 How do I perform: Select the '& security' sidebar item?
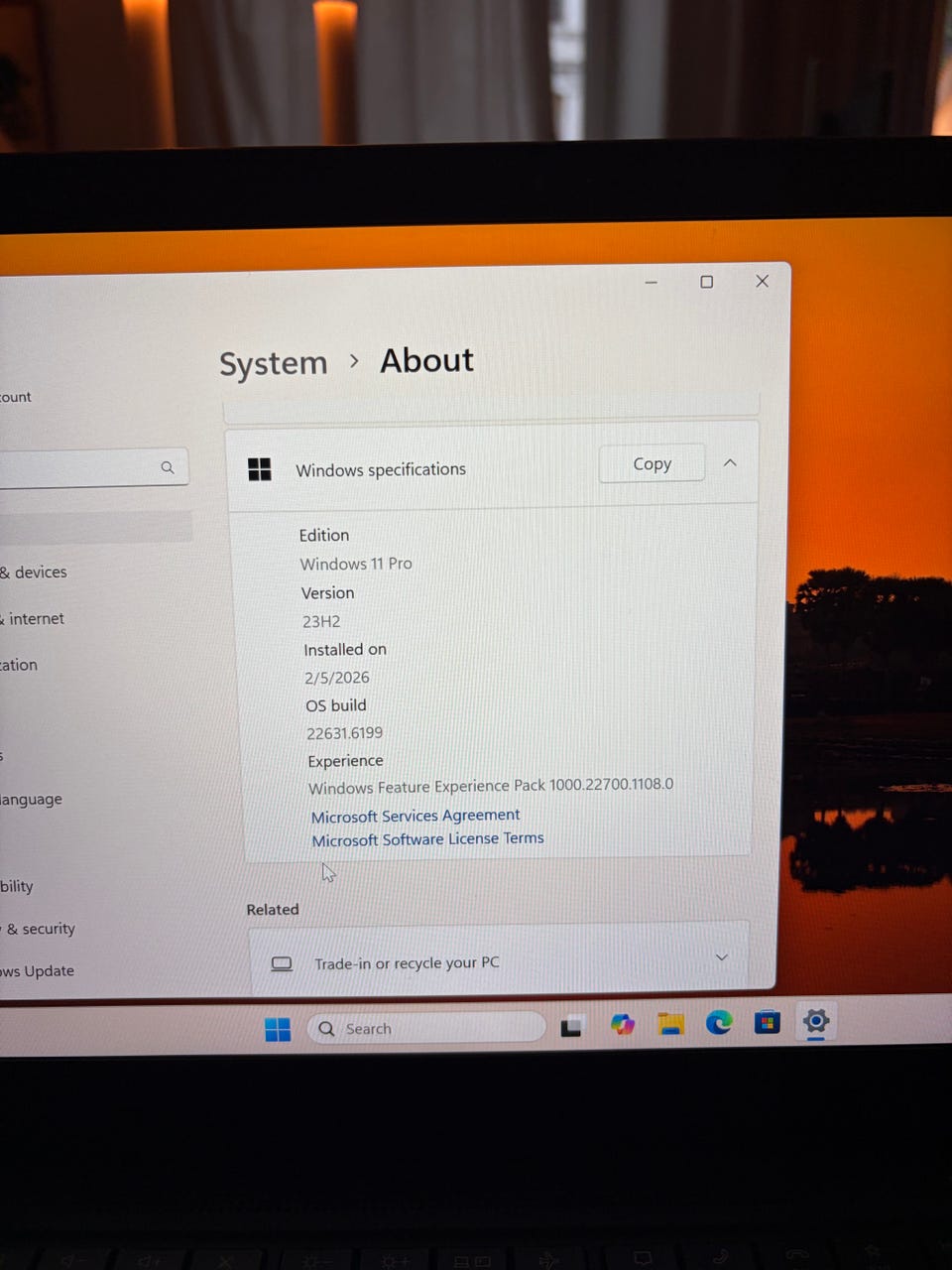(x=38, y=929)
